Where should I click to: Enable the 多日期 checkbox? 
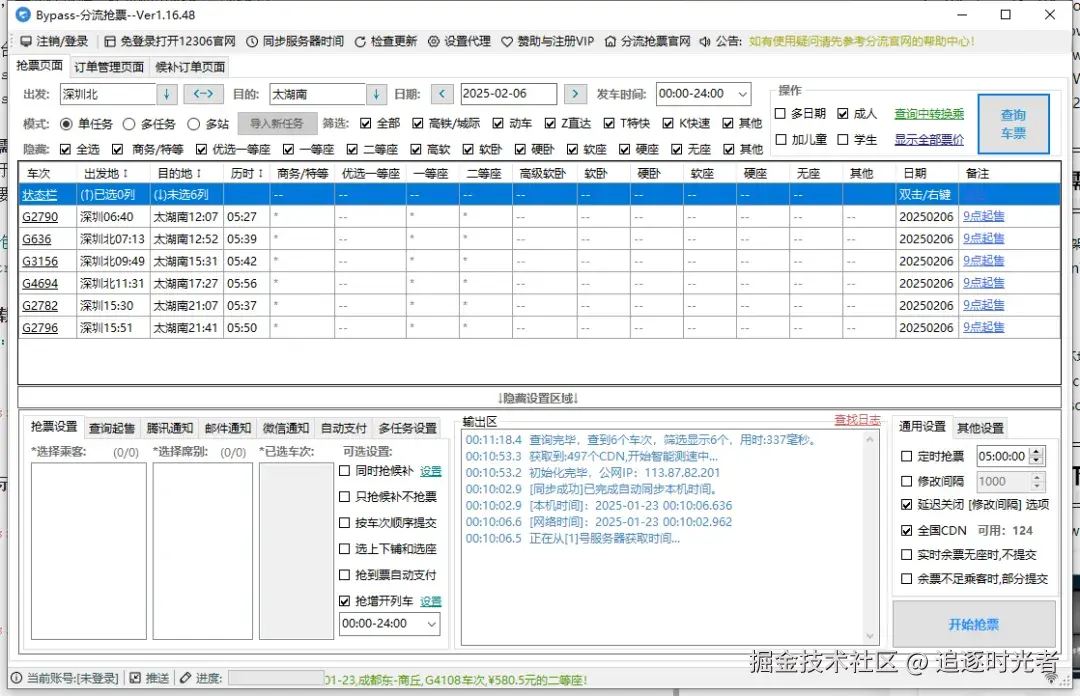coord(780,114)
